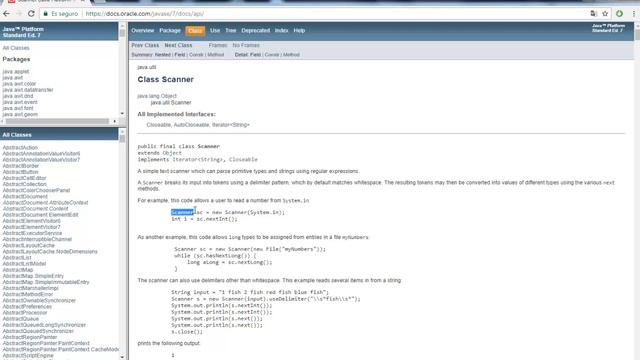
Task: Click the packages frame horizontal scrollbar right arrow
Action: tap(114, 121)
